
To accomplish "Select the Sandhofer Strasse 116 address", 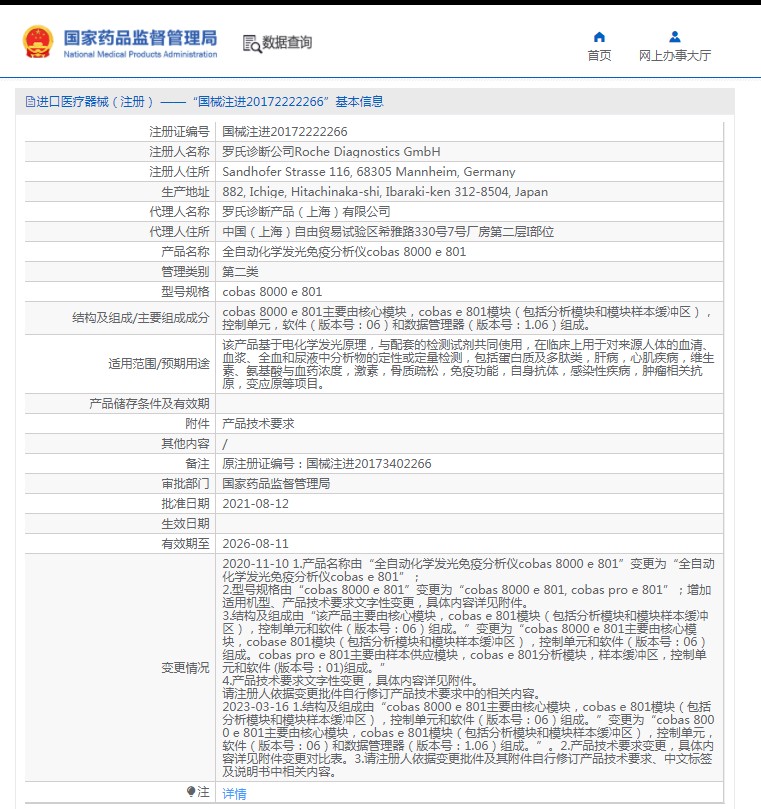I will coord(369,172).
